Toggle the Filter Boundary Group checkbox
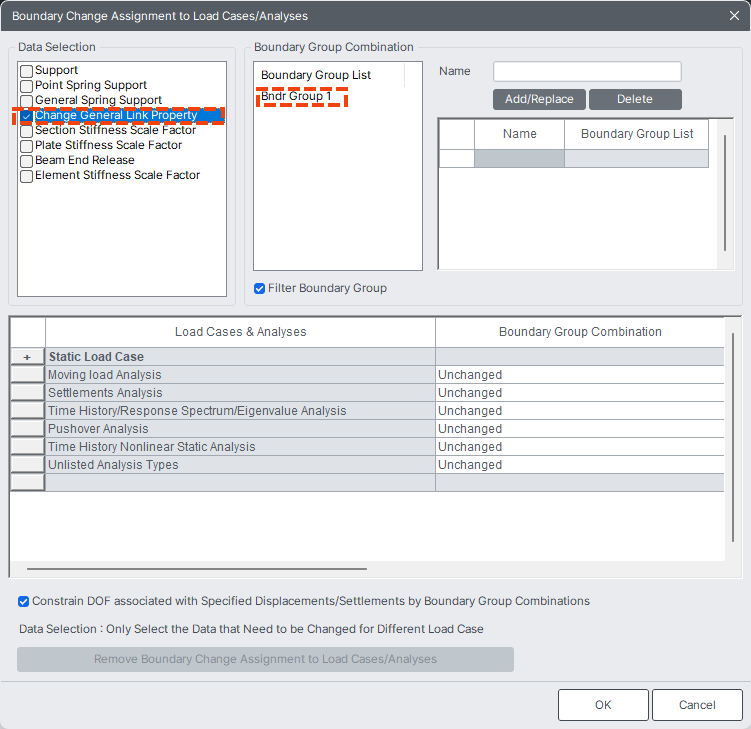The height and width of the screenshot is (729, 751). click(x=260, y=288)
